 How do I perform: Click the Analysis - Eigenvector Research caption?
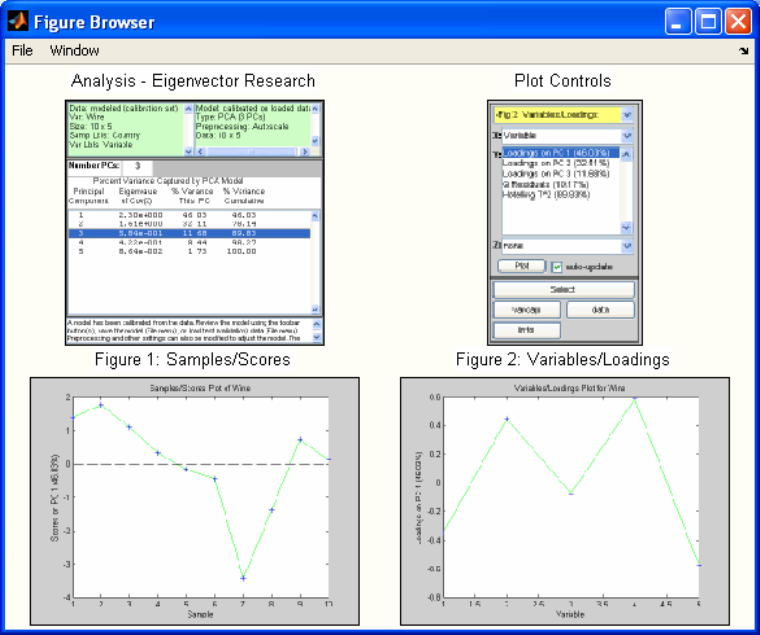(x=193, y=80)
